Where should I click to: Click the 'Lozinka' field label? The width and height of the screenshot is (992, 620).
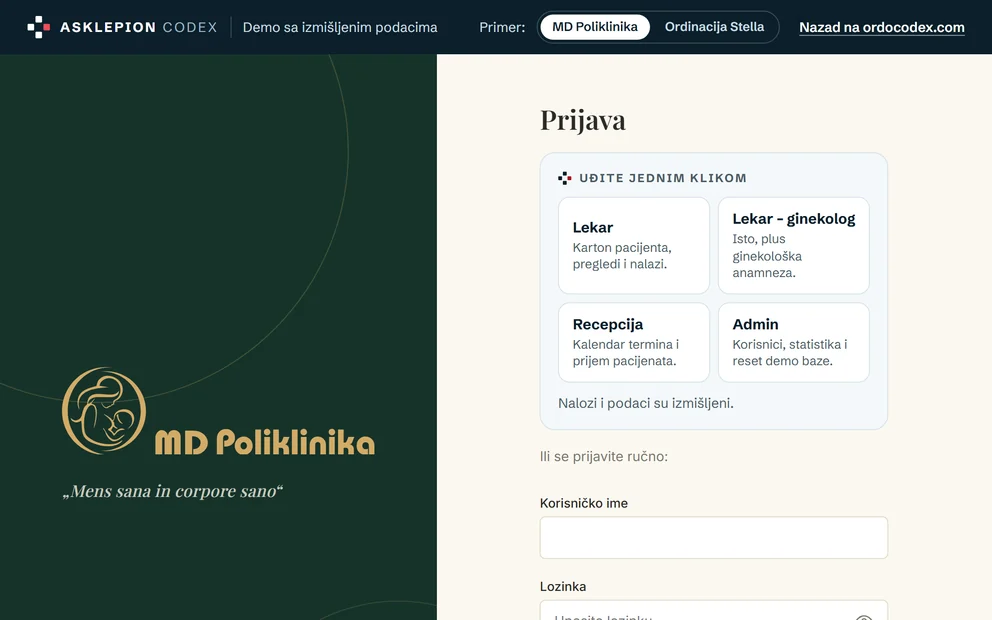(x=562, y=586)
